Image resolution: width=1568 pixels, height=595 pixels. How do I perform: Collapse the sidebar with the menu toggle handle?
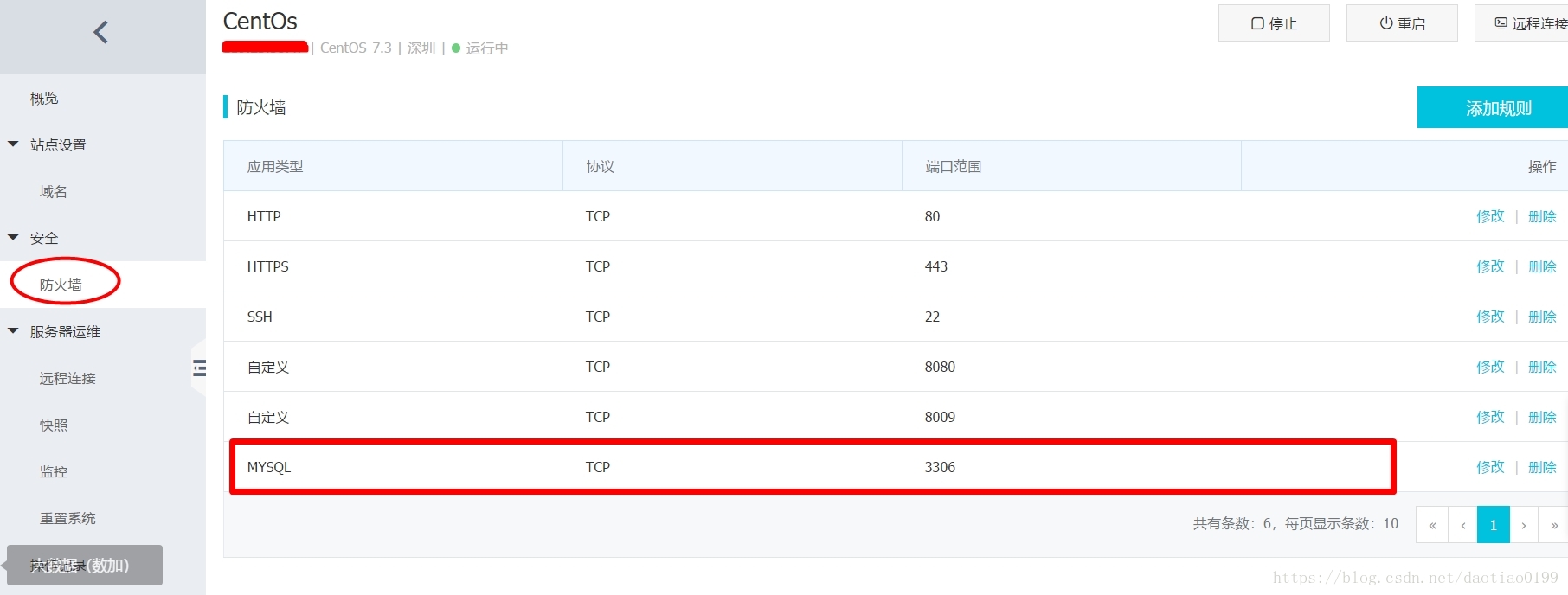point(199,368)
